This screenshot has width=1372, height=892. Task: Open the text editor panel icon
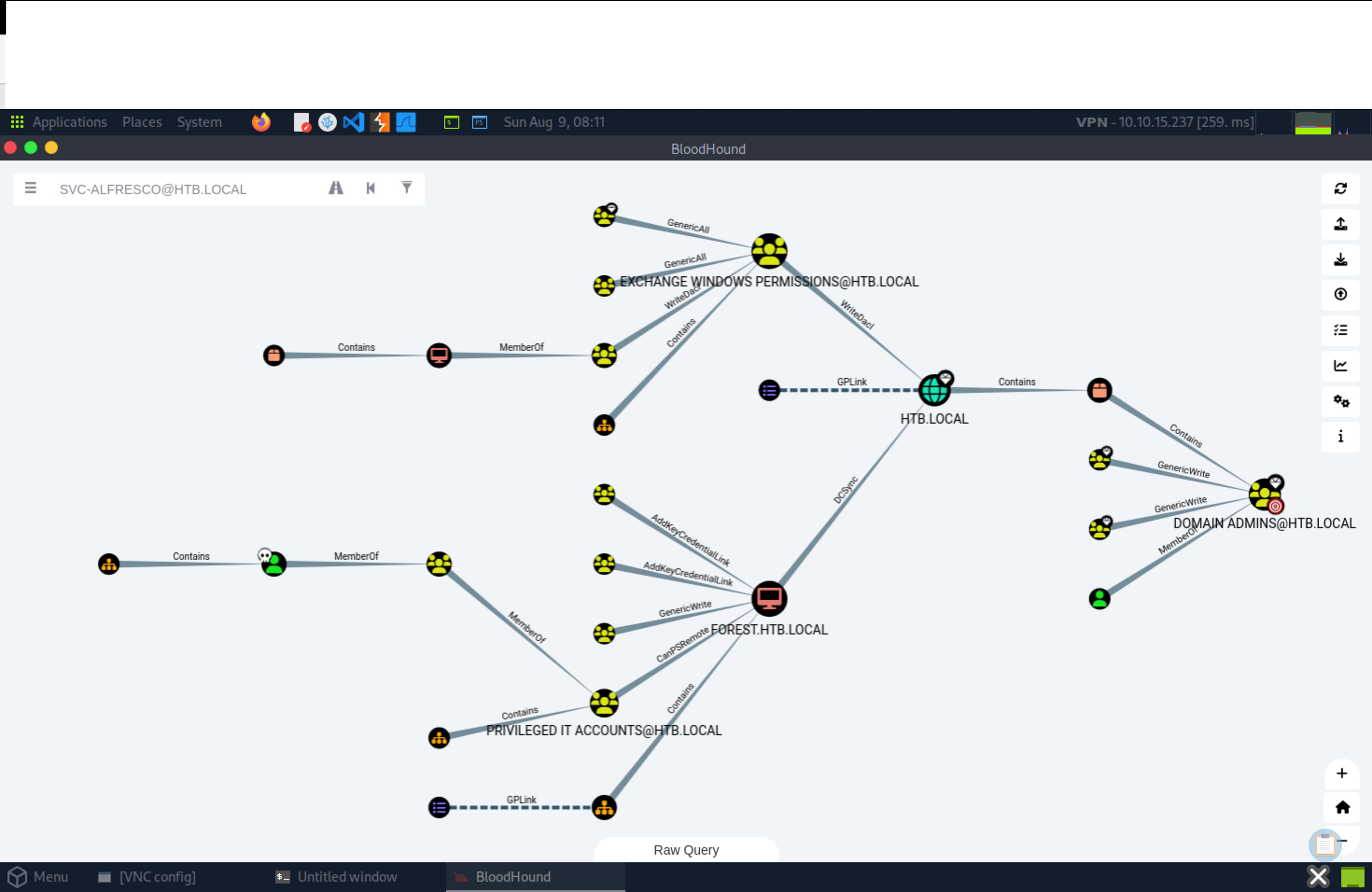302,122
